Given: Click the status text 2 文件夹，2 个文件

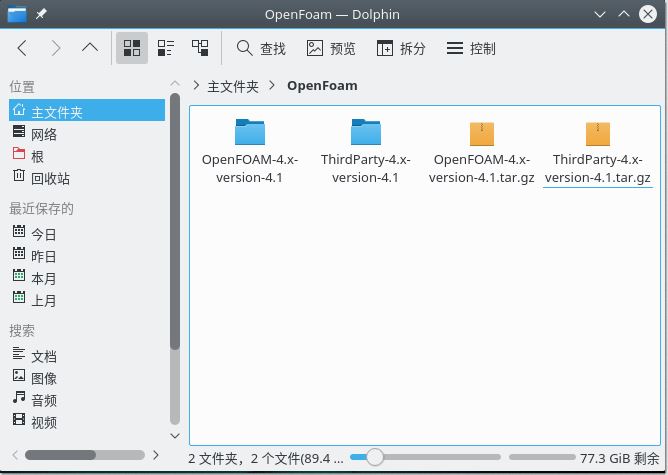Looking at the screenshot, I should (x=265, y=458).
